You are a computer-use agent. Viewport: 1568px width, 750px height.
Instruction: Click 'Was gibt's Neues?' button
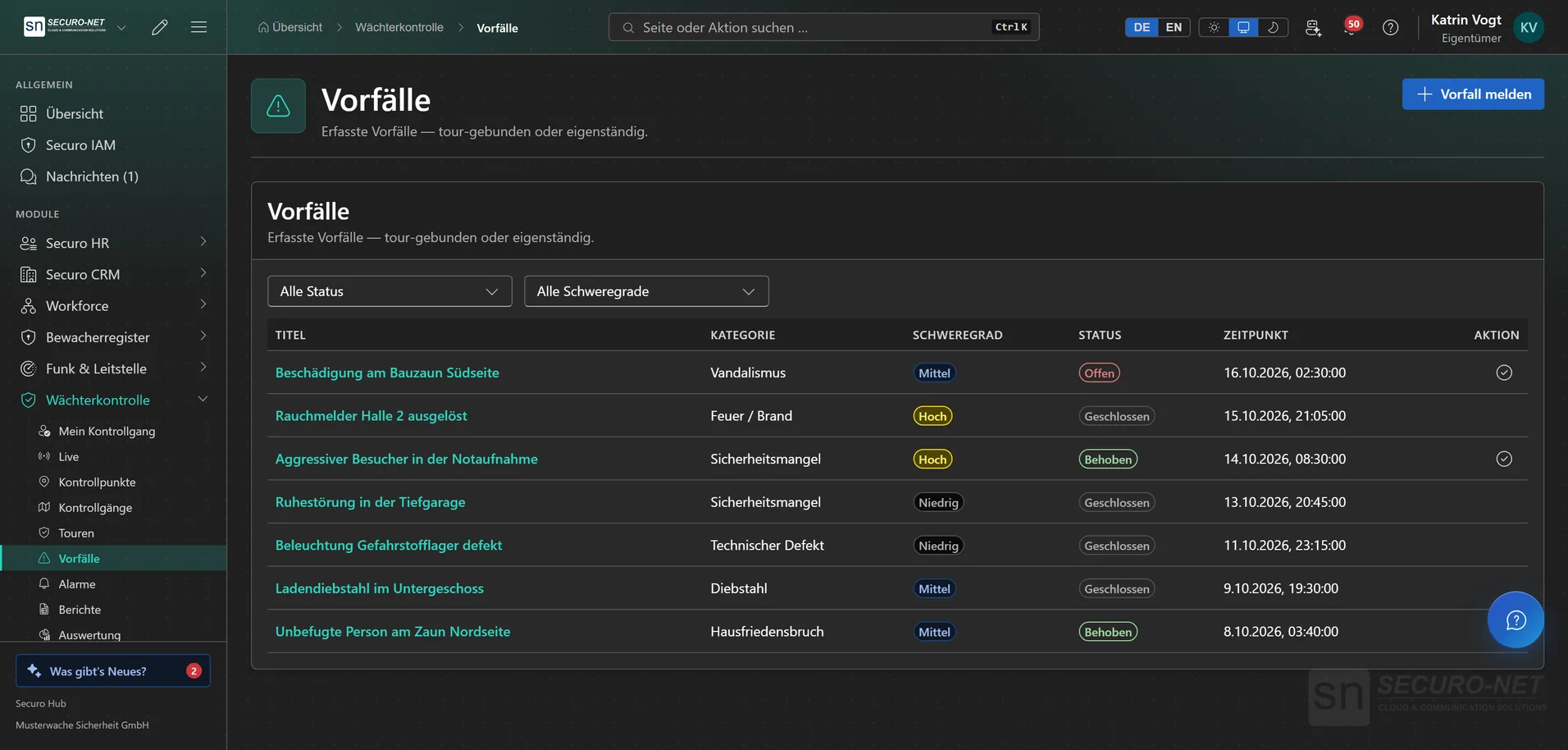point(113,670)
